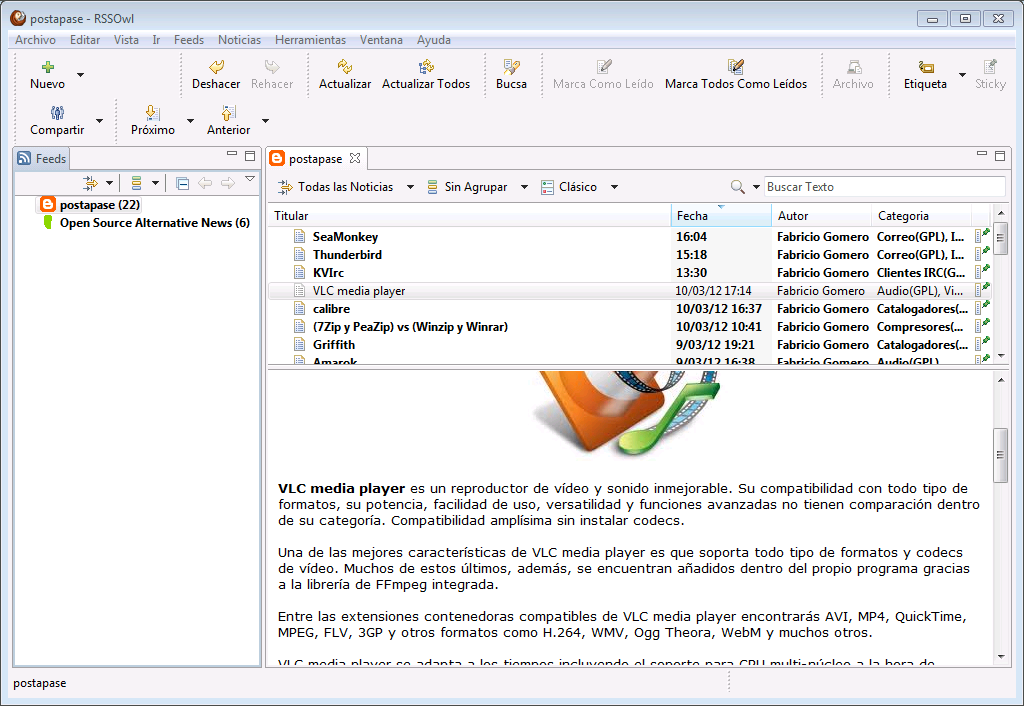
Task: Click the Rehacer redo icon
Action: [x=272, y=67]
